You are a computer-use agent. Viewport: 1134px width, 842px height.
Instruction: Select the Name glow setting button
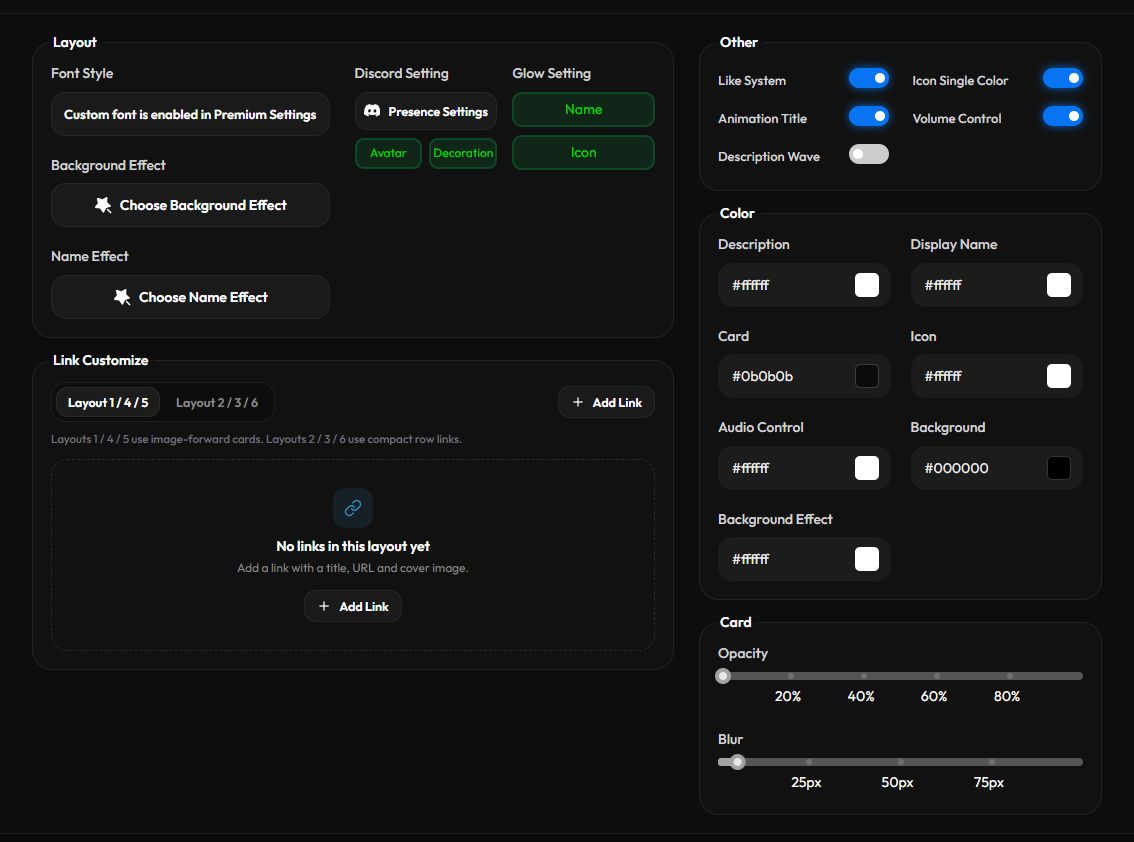[x=583, y=109]
